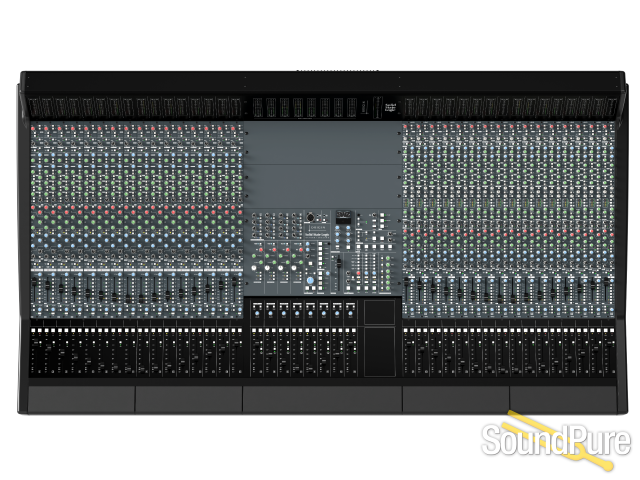
Task: Select the leftmost red knob in centre section
Action: point(261,250)
